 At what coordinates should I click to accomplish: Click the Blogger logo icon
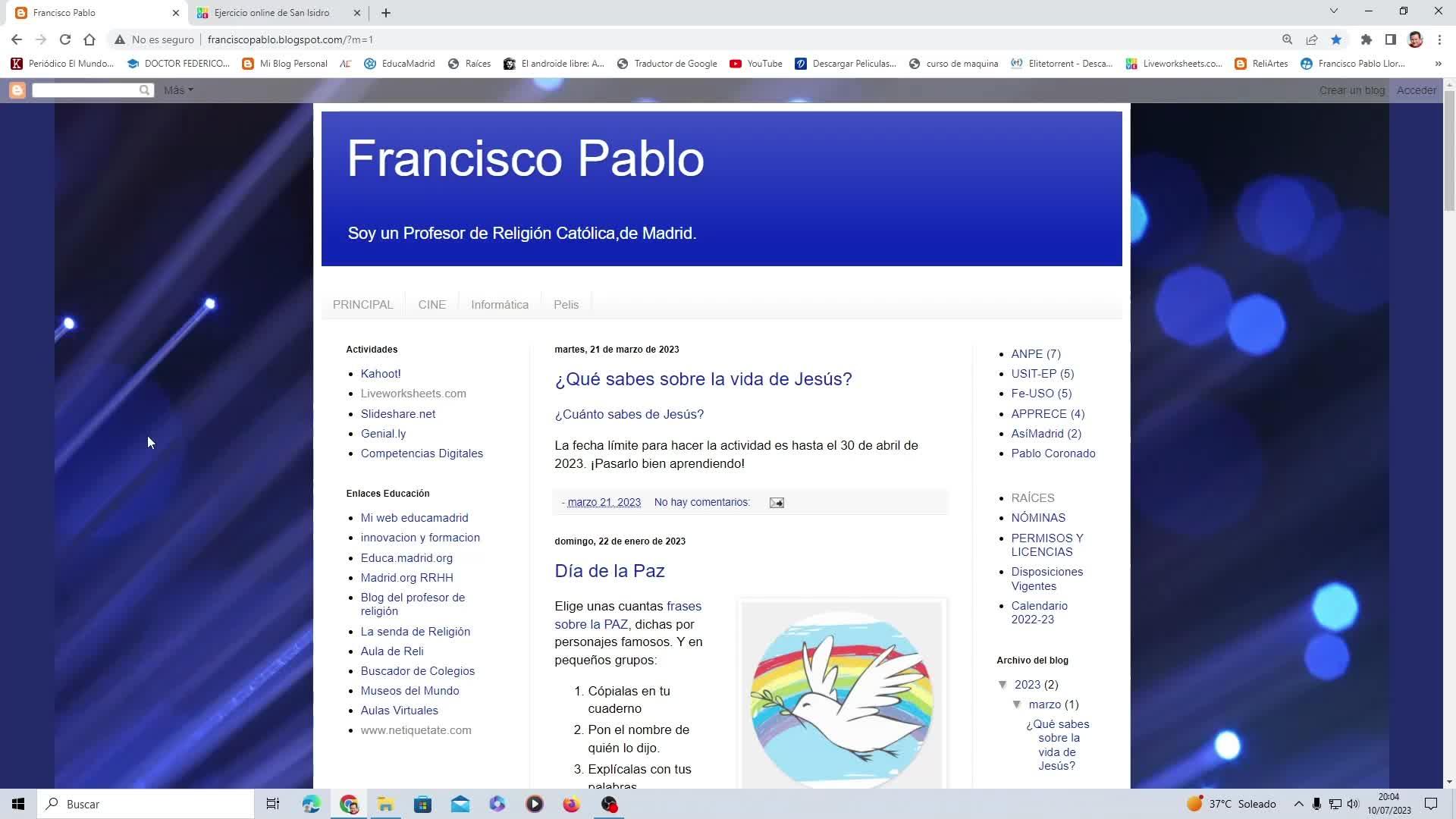click(17, 90)
